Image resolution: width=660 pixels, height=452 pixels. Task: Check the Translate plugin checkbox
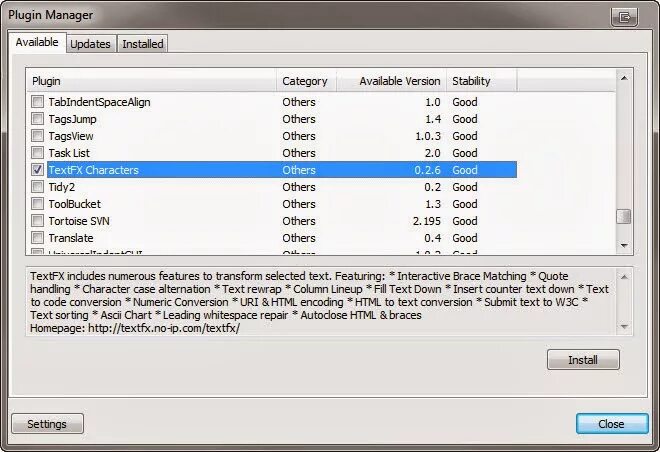pos(37,237)
